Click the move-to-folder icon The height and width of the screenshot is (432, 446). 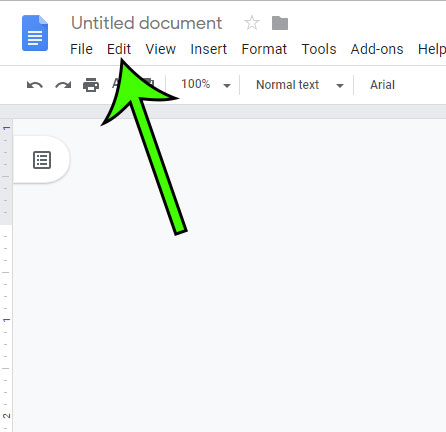click(x=280, y=23)
